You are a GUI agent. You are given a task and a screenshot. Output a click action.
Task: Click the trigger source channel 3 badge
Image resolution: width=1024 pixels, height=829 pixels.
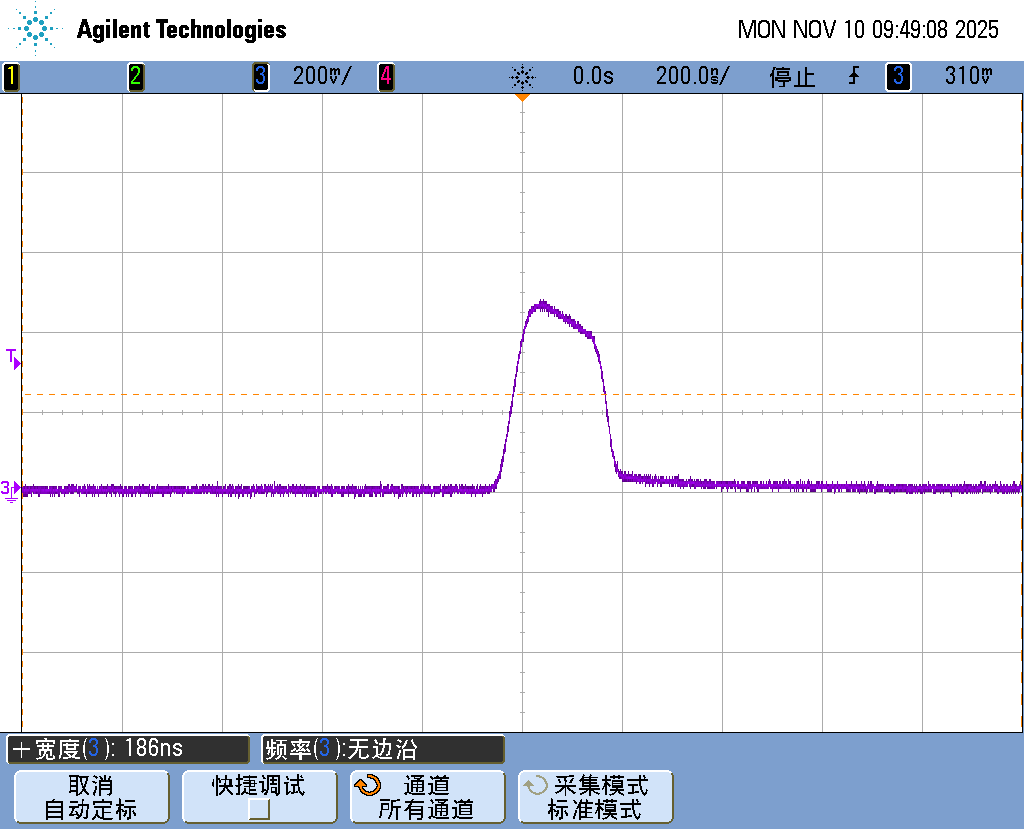[x=897, y=77]
